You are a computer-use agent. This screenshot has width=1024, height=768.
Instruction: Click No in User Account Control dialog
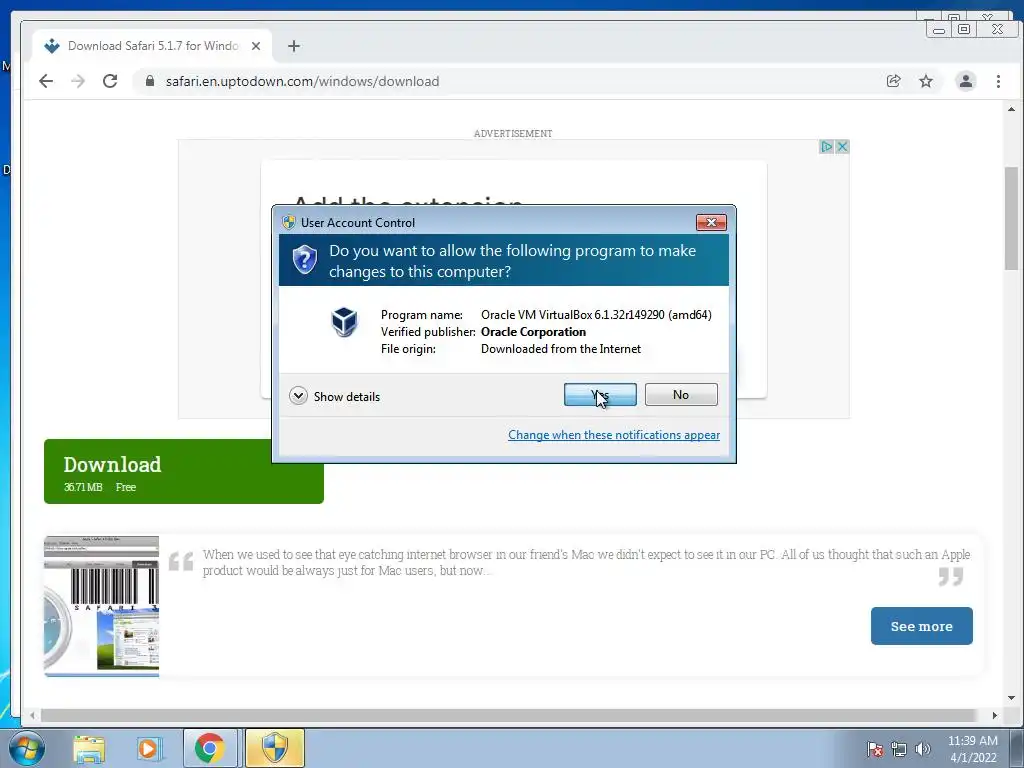(x=680, y=394)
